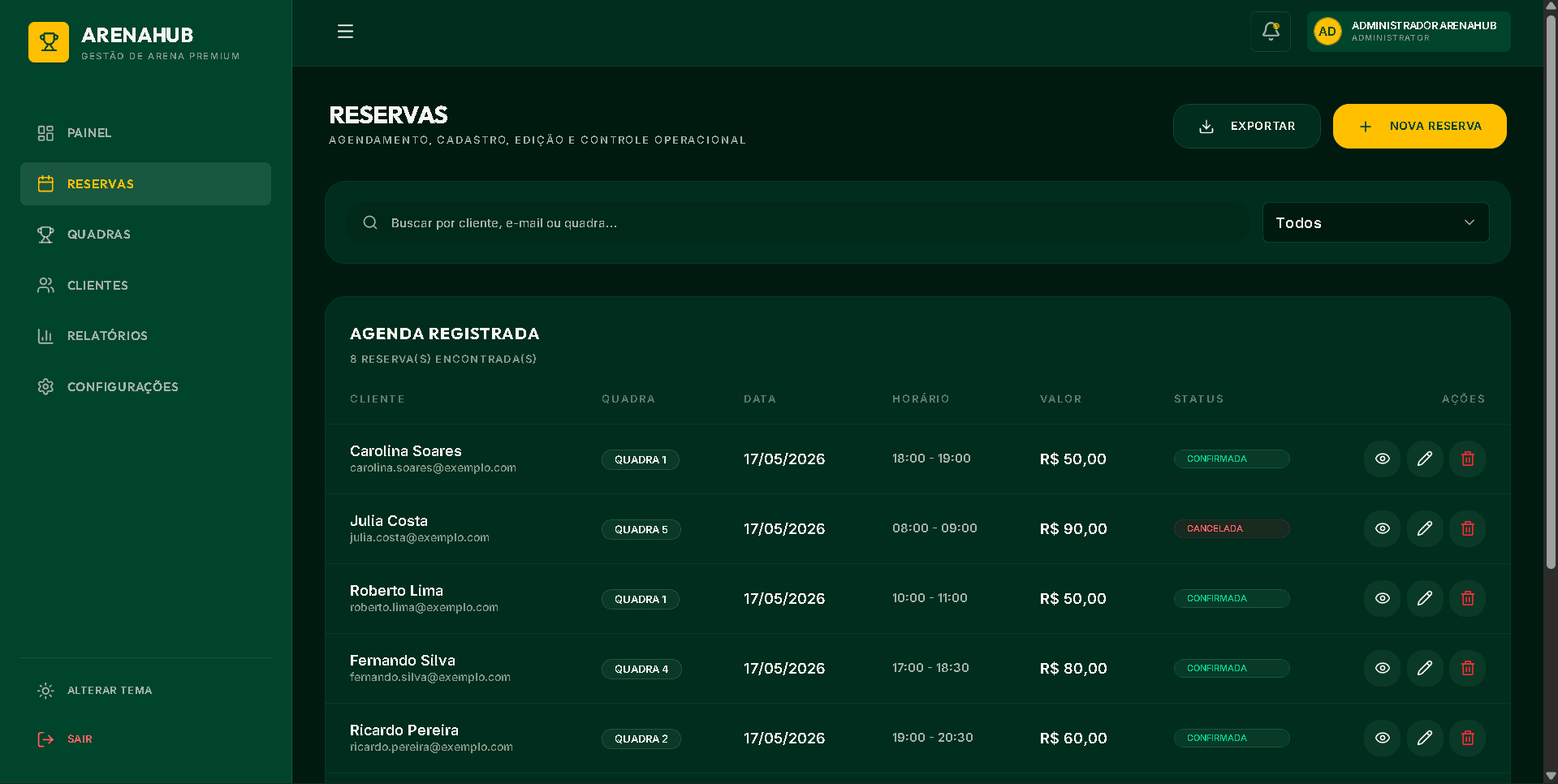Click the Exportar button
Image resolution: width=1558 pixels, height=784 pixels.
pos(1246,126)
